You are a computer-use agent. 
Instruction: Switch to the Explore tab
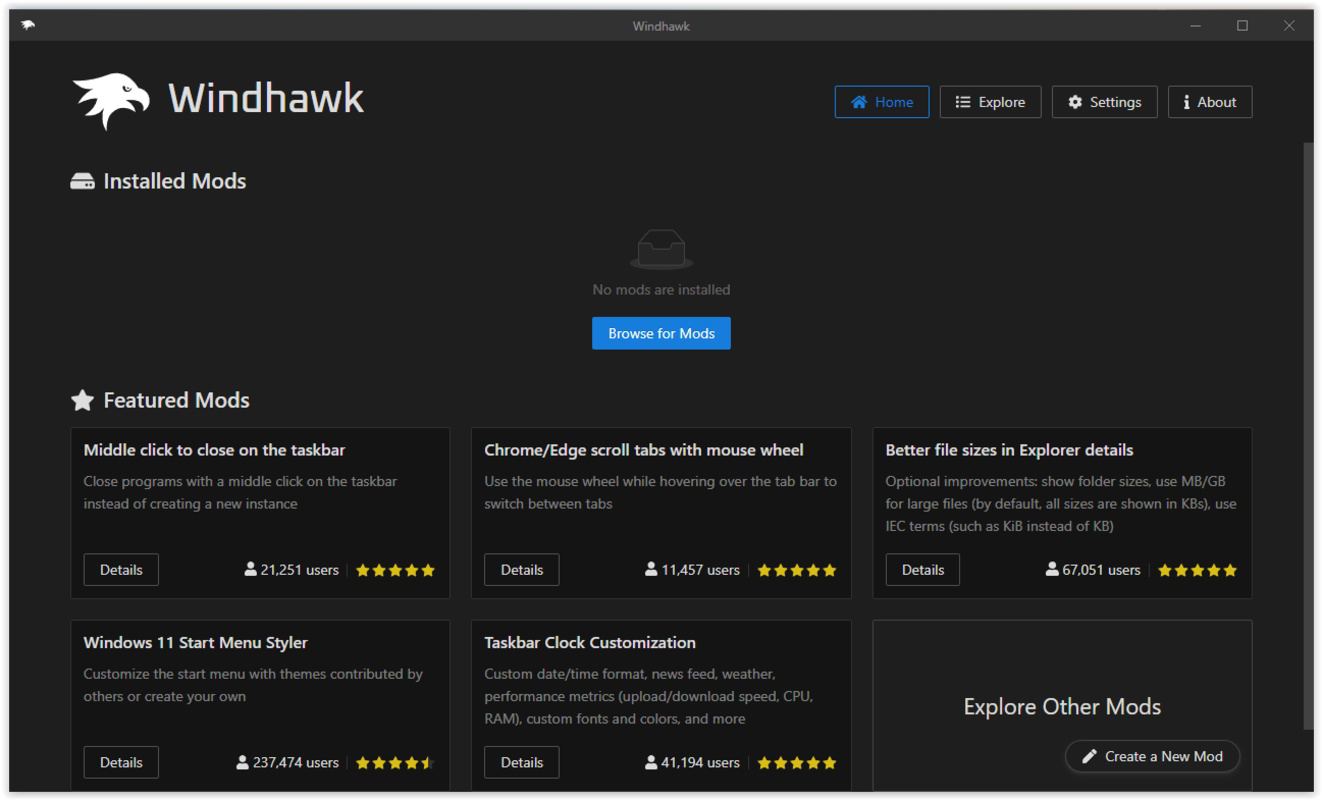pos(991,101)
